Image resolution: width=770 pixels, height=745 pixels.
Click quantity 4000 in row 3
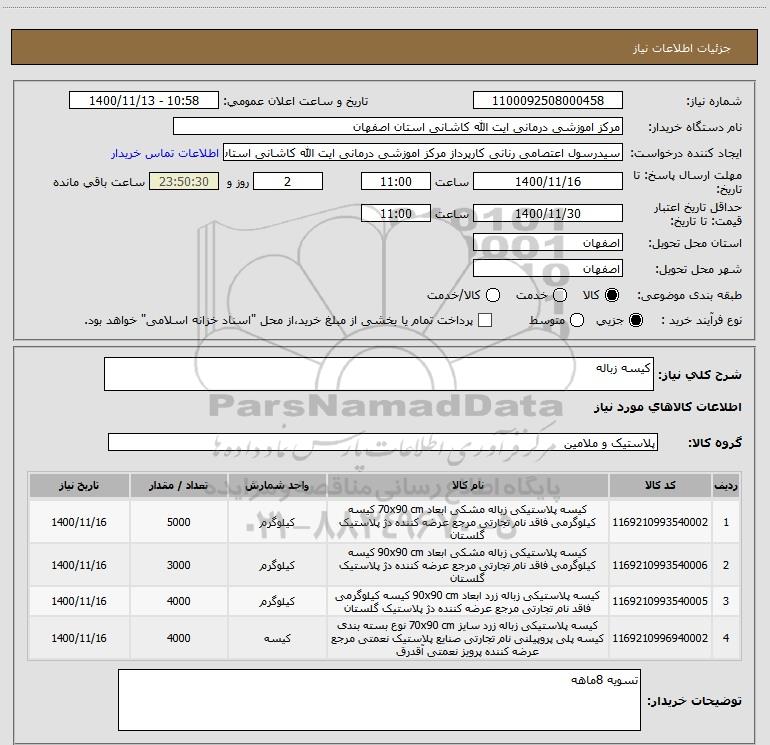(179, 601)
